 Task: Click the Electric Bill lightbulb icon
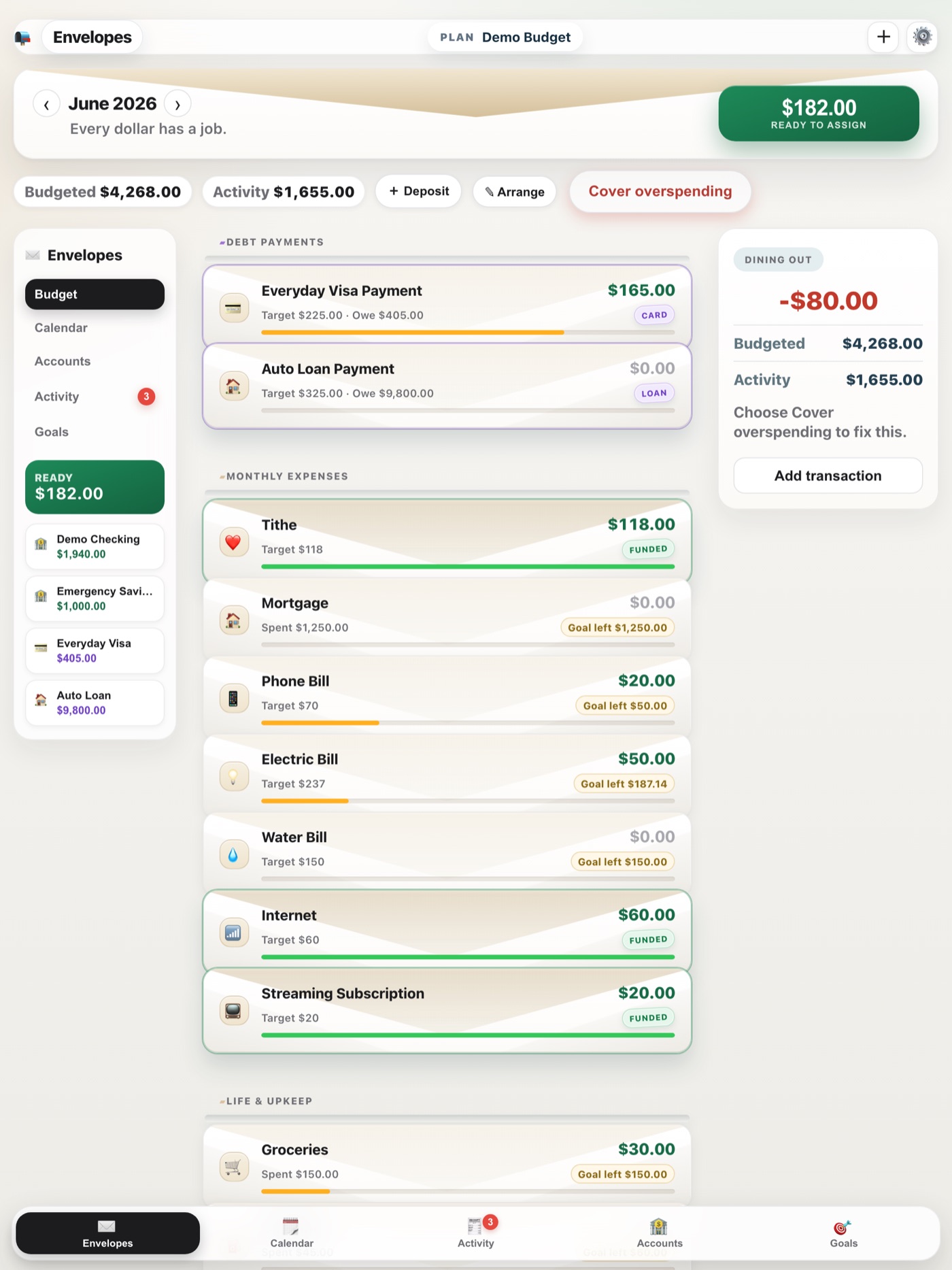233,777
